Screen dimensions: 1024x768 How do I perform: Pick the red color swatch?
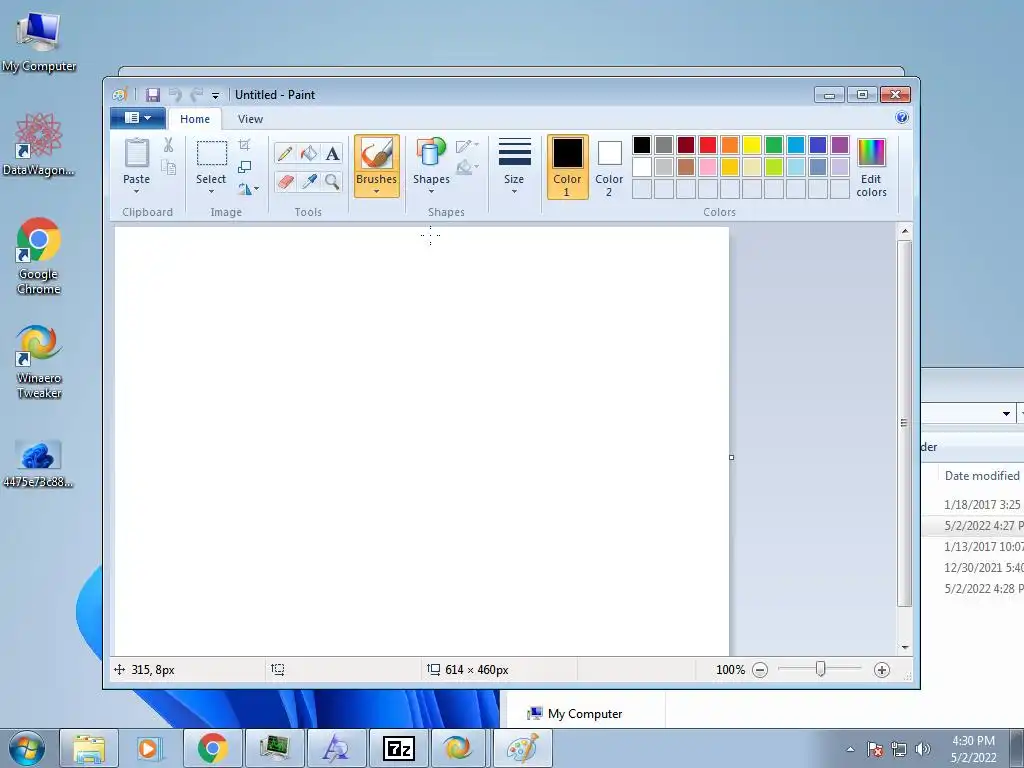[708, 145]
